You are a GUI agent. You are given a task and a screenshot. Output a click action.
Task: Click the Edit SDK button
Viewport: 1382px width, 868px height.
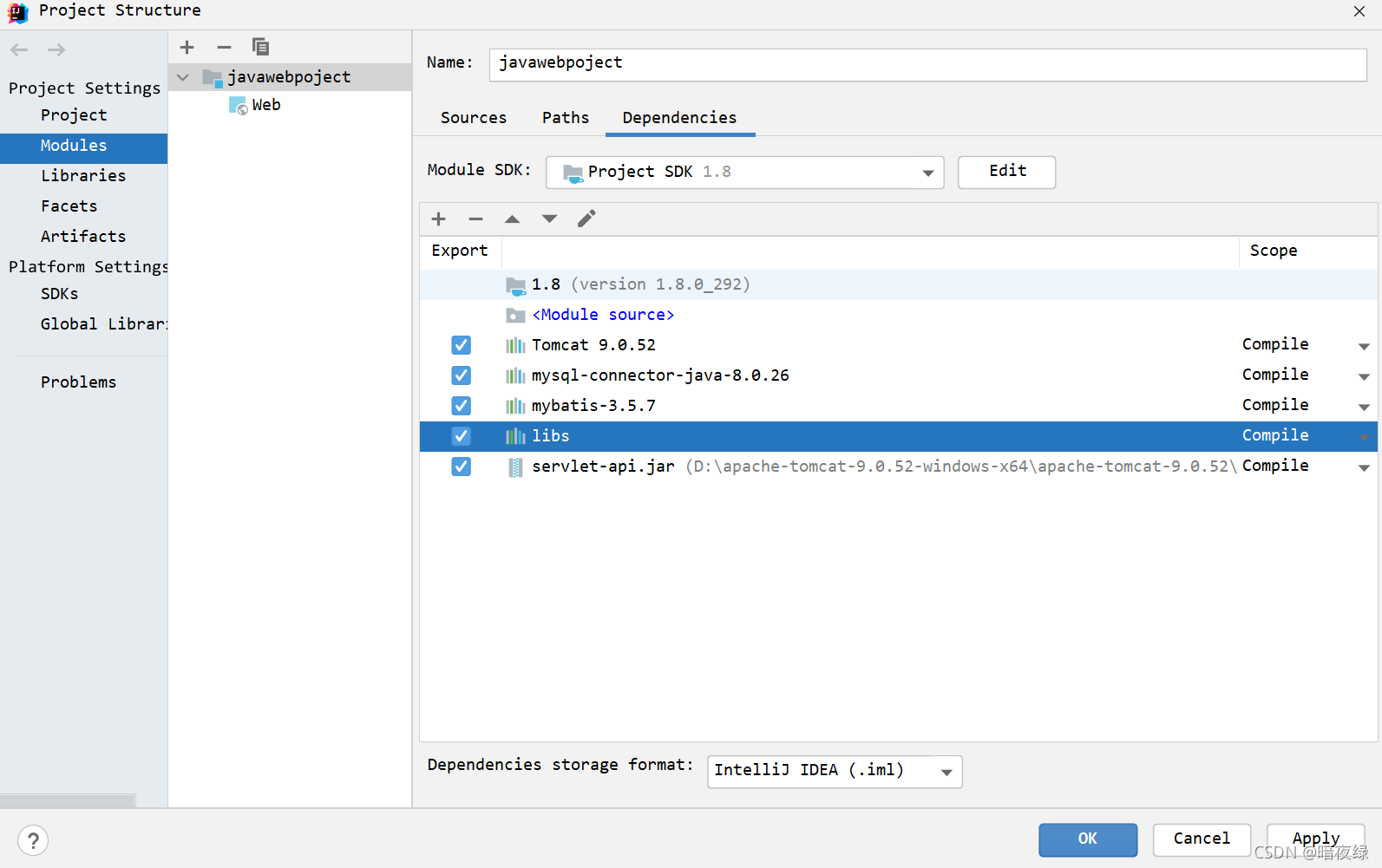pyautogui.click(x=1007, y=172)
